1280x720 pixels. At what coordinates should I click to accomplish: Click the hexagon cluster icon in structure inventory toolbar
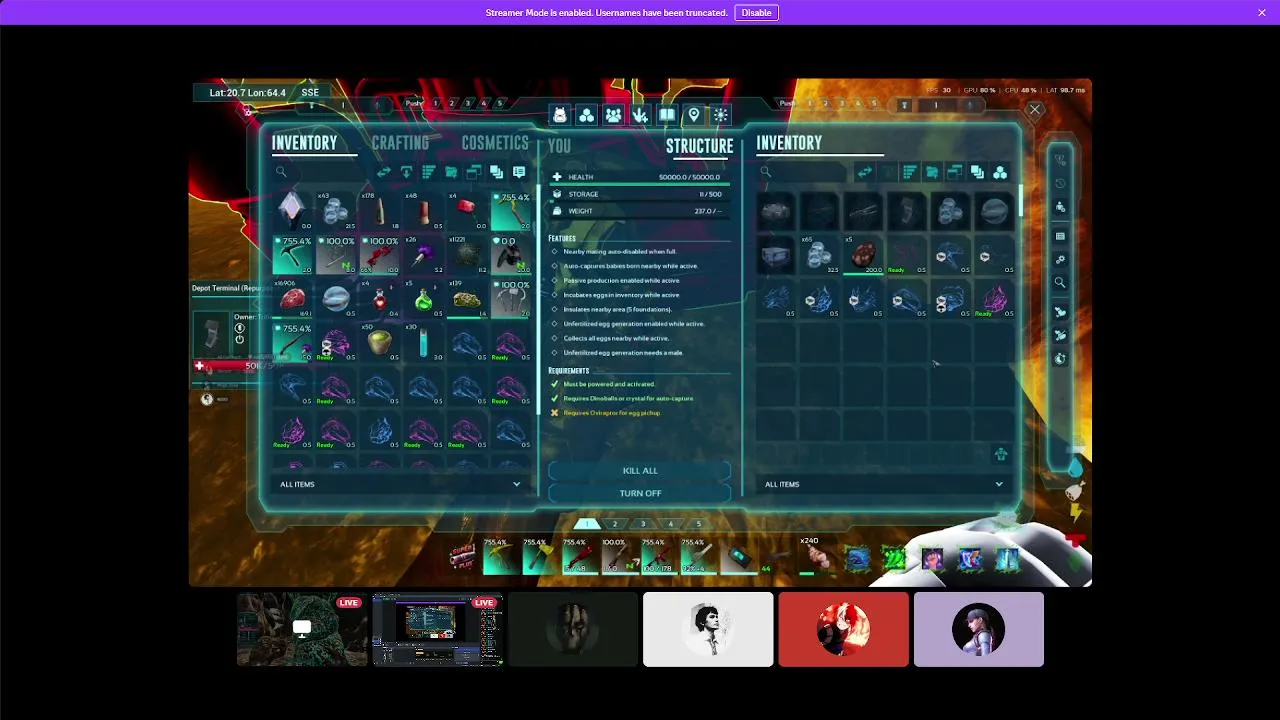click(x=1000, y=172)
